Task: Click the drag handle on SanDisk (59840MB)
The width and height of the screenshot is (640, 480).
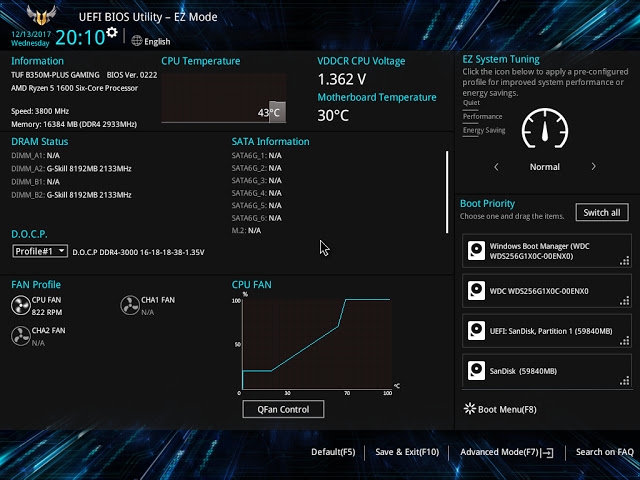Action: coord(624,381)
